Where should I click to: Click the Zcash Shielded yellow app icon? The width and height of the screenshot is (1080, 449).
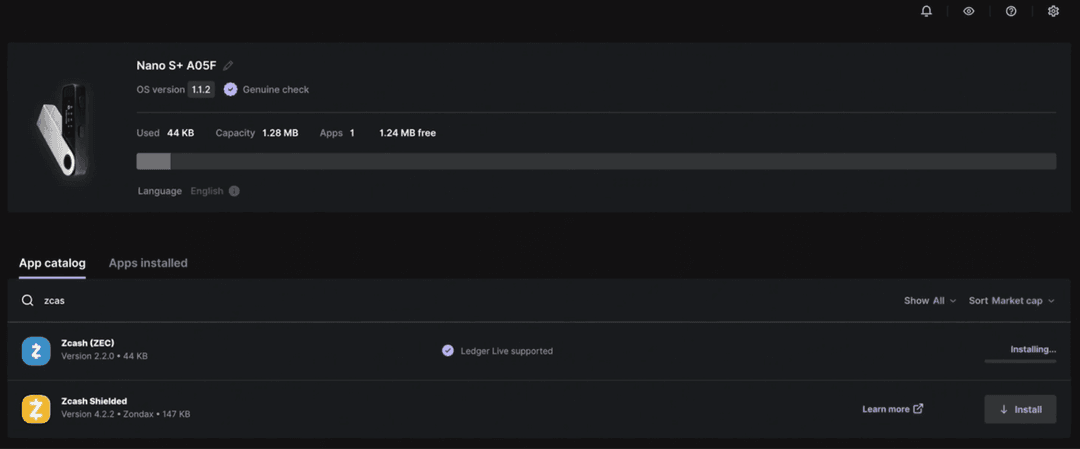tap(36, 408)
